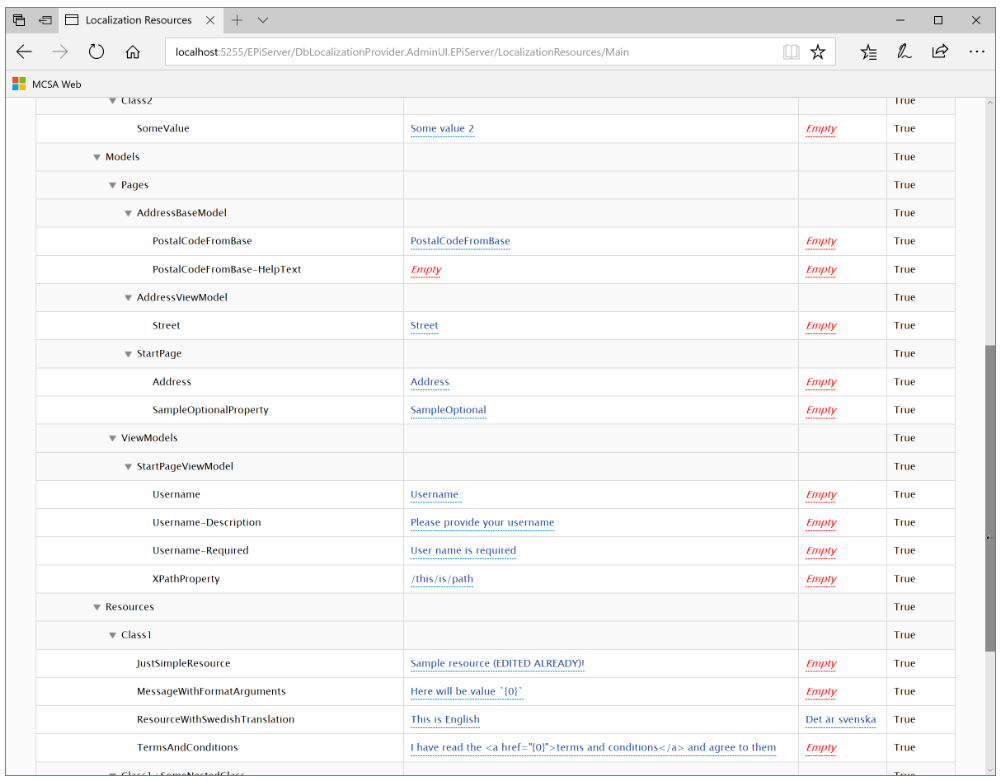Collapse the Models tree node
The width and height of the screenshot is (1007, 782).
click(x=96, y=157)
